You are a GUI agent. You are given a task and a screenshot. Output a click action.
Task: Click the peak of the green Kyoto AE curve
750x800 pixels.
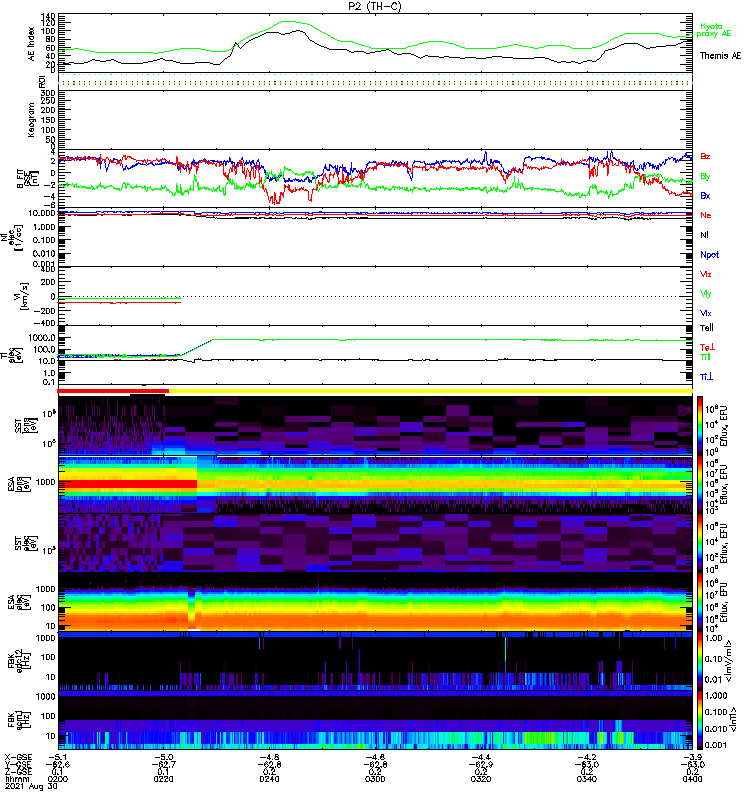(x=288, y=21)
